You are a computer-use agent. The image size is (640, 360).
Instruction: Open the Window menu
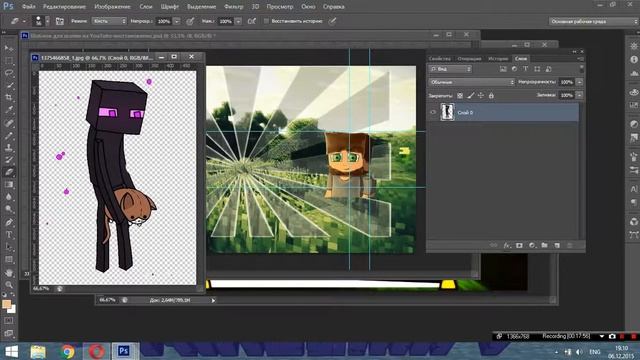tap(308, 7)
